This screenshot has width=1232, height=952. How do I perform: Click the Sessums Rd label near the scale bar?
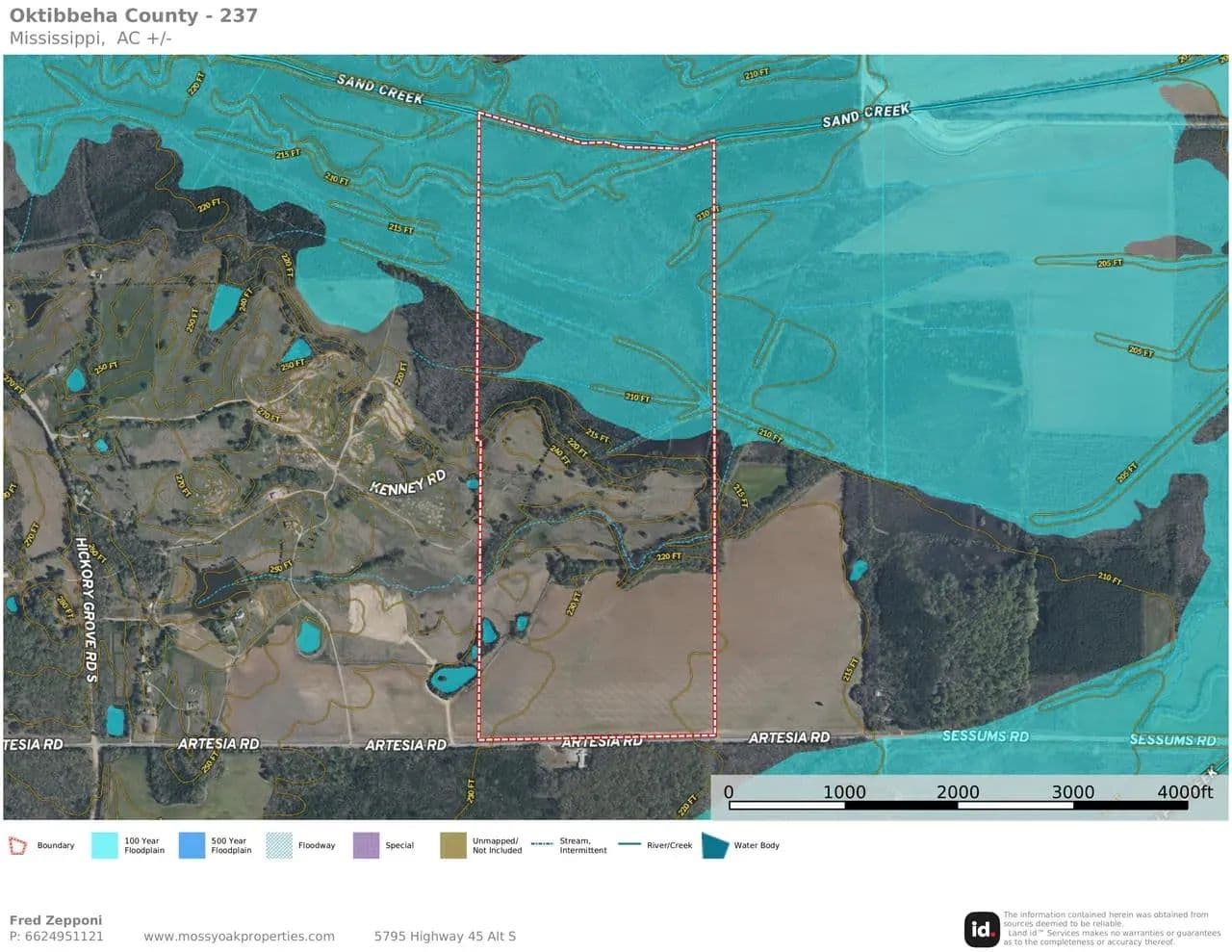click(x=985, y=736)
